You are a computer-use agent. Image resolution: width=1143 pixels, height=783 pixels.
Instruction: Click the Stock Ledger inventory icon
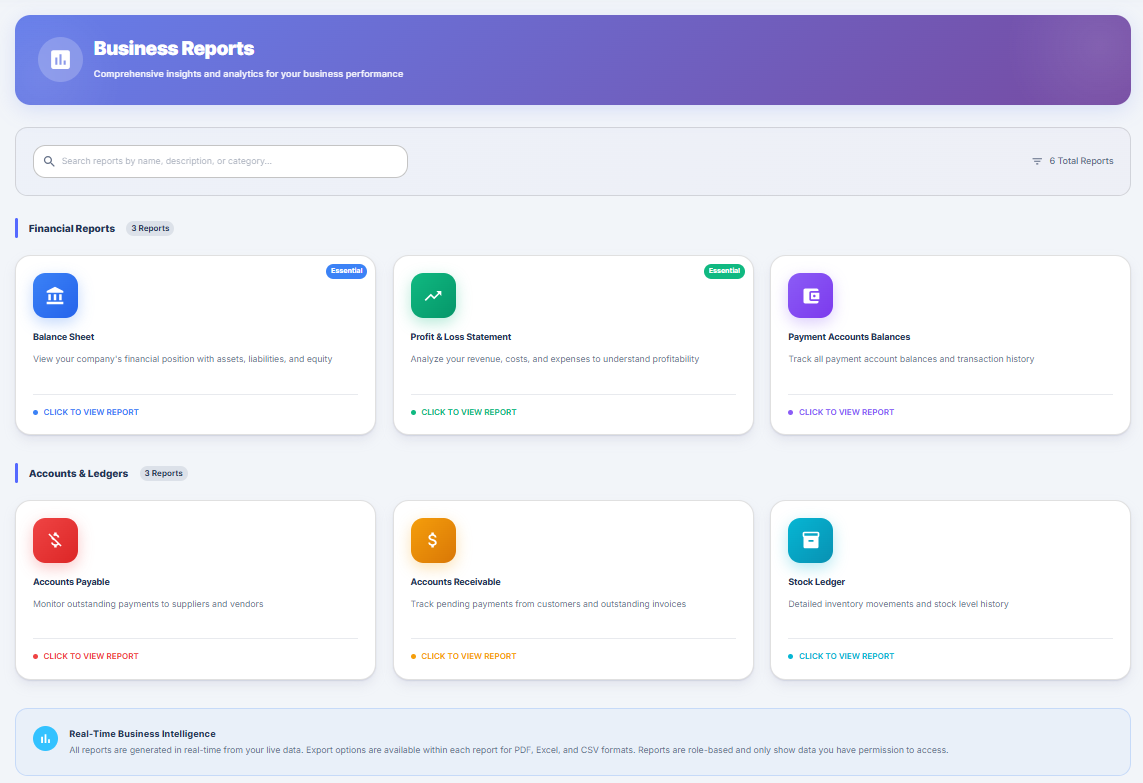[810, 540]
